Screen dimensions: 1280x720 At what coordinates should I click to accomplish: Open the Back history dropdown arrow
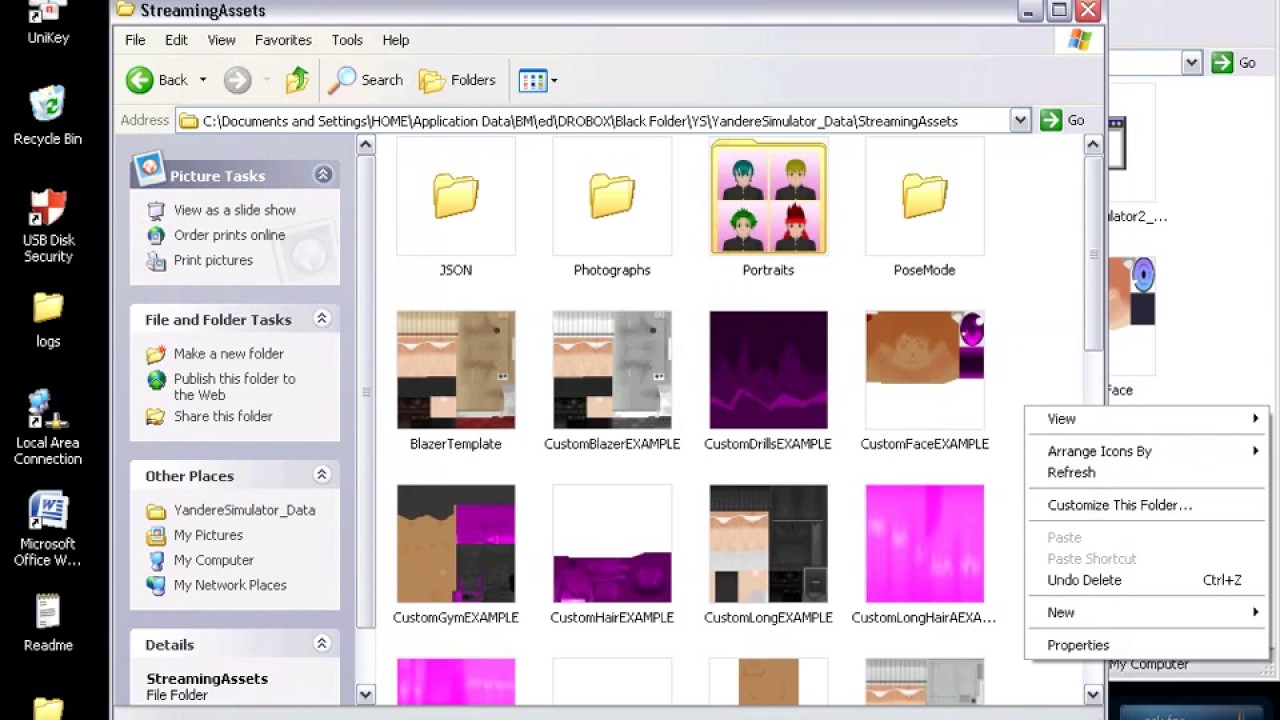(x=203, y=80)
